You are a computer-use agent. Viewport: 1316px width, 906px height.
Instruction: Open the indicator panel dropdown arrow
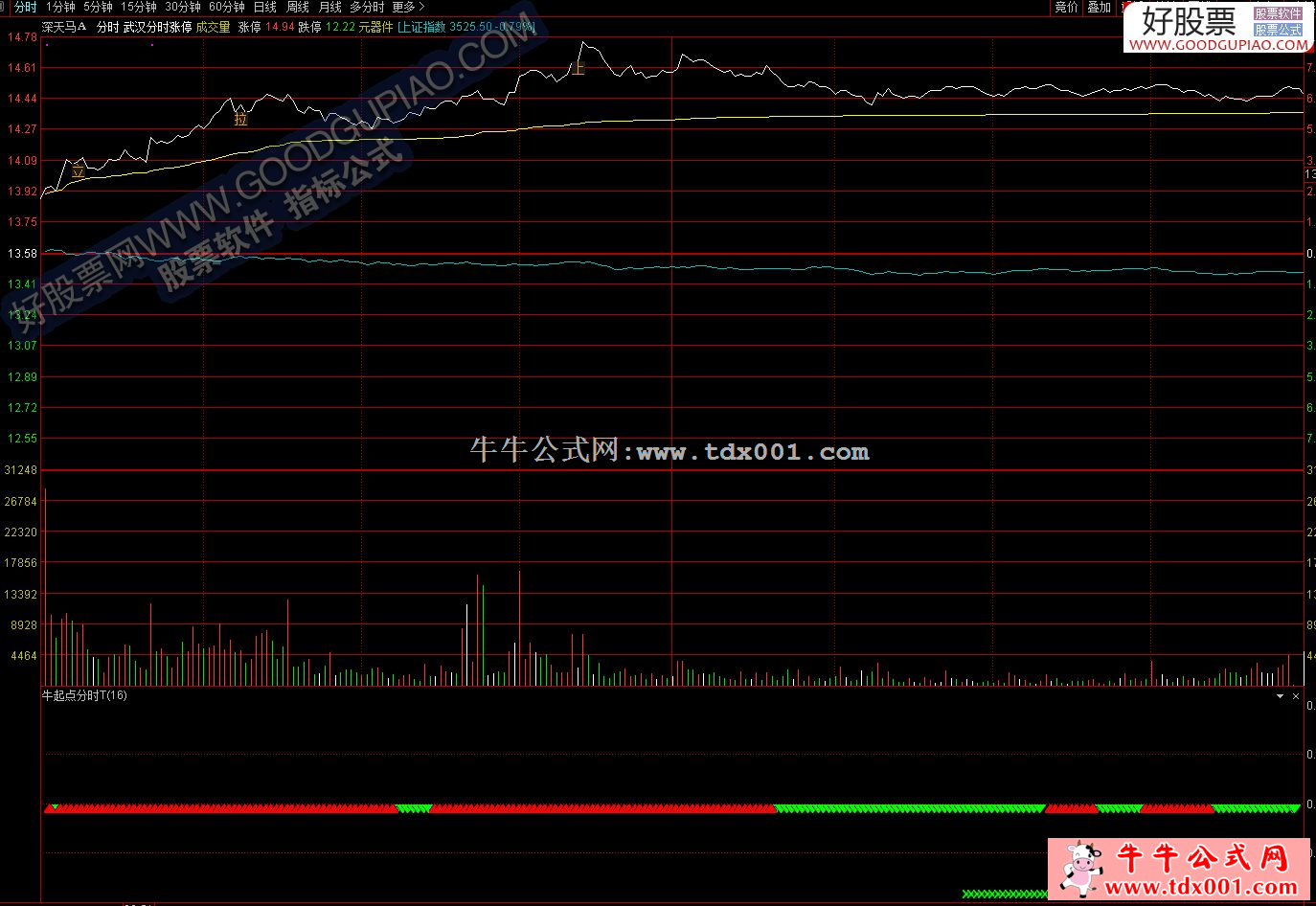point(1281,696)
